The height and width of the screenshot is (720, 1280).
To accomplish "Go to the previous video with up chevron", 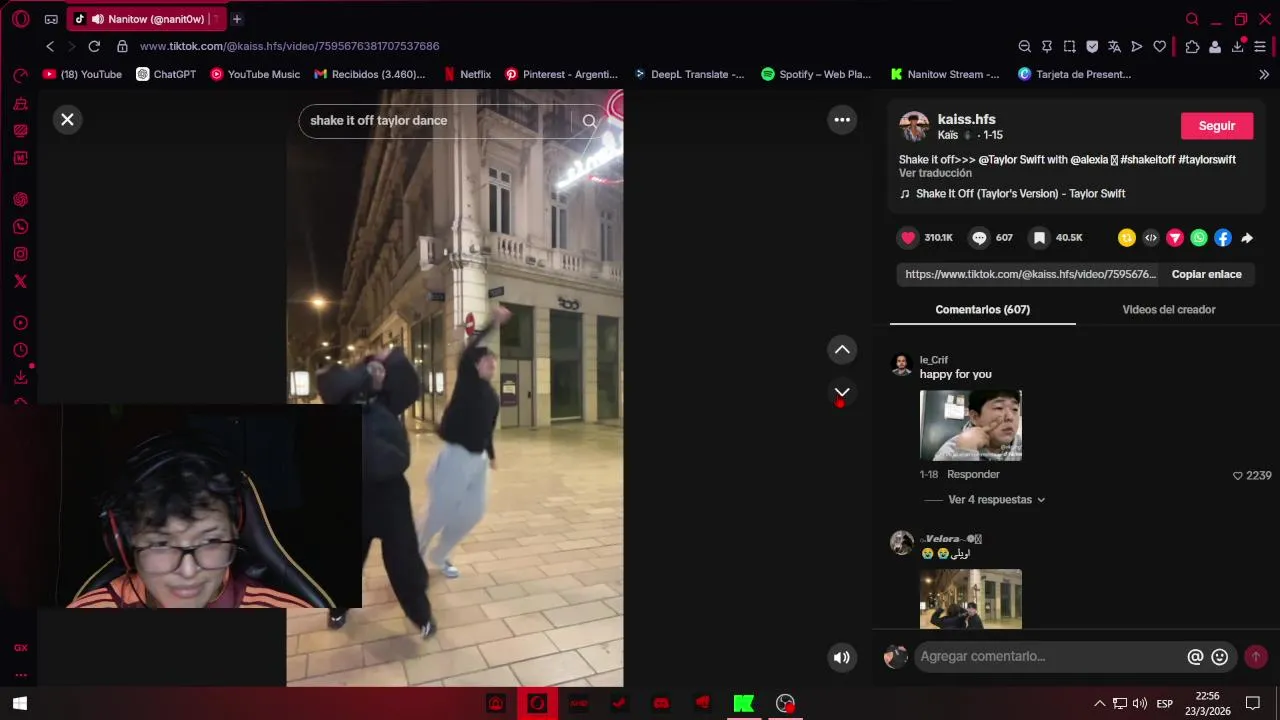I will [842, 349].
